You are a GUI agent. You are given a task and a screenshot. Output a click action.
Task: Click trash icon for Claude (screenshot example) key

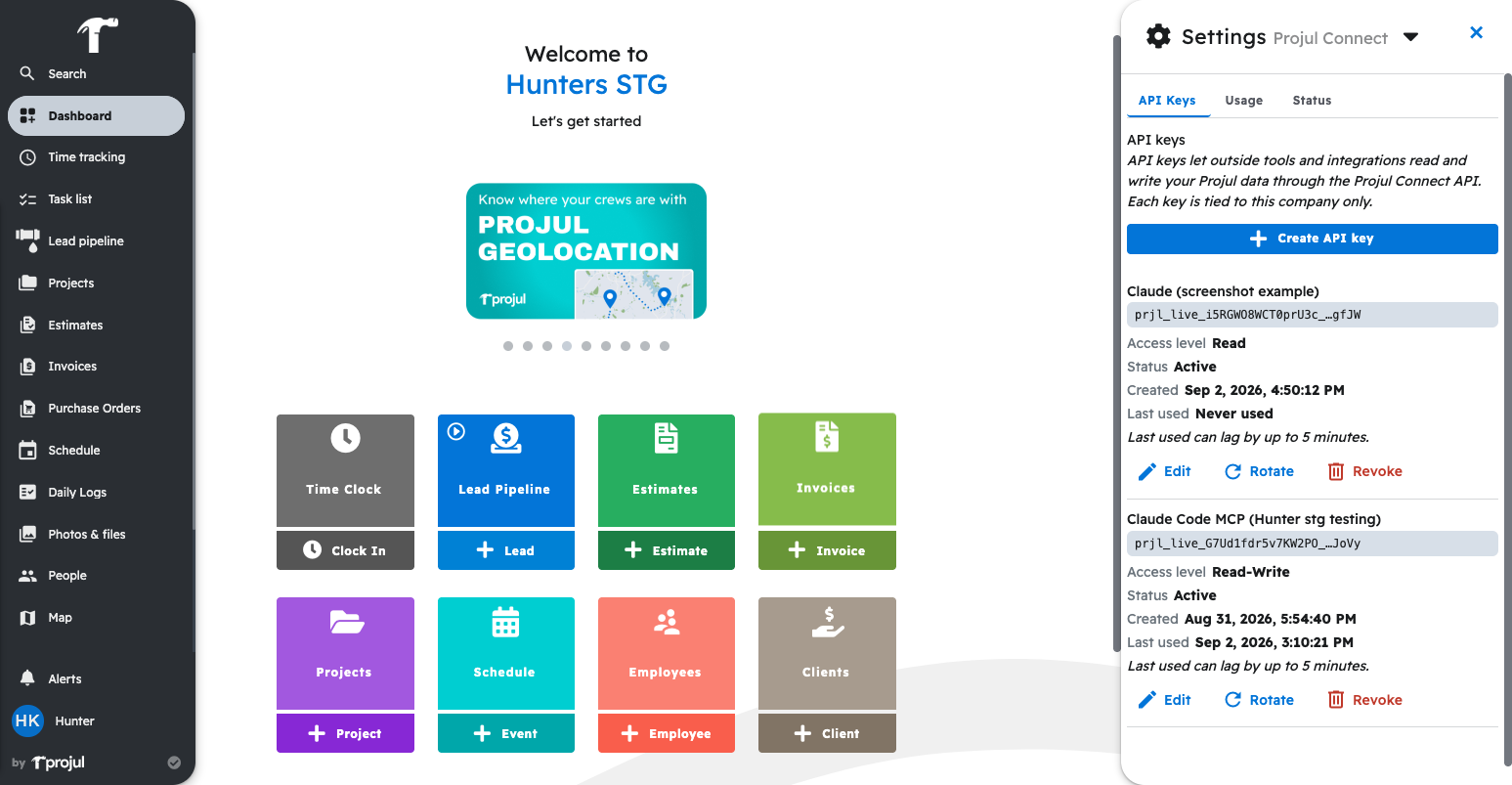point(1336,472)
